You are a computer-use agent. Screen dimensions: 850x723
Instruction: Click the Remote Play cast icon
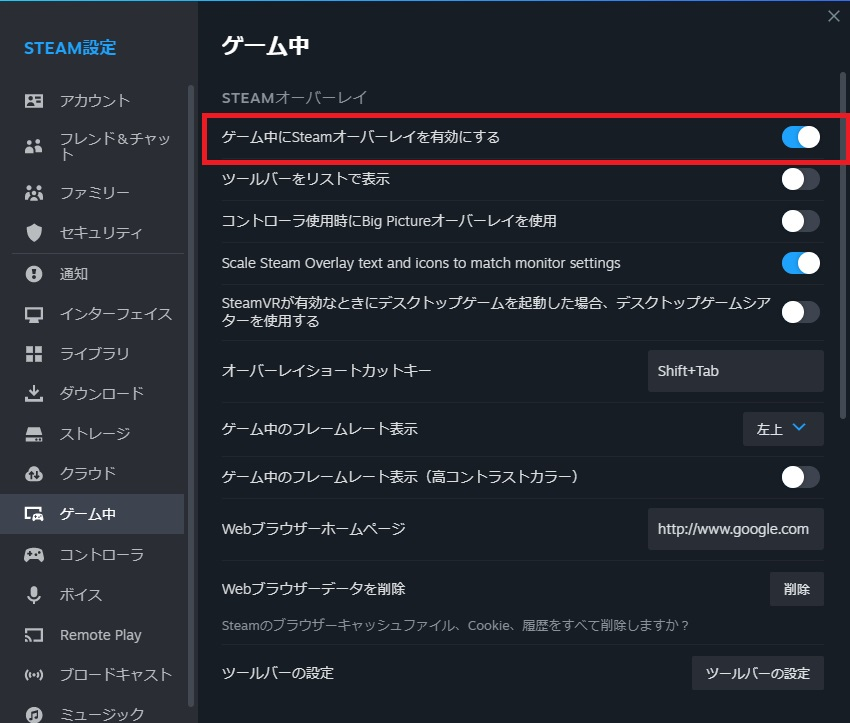(34, 635)
